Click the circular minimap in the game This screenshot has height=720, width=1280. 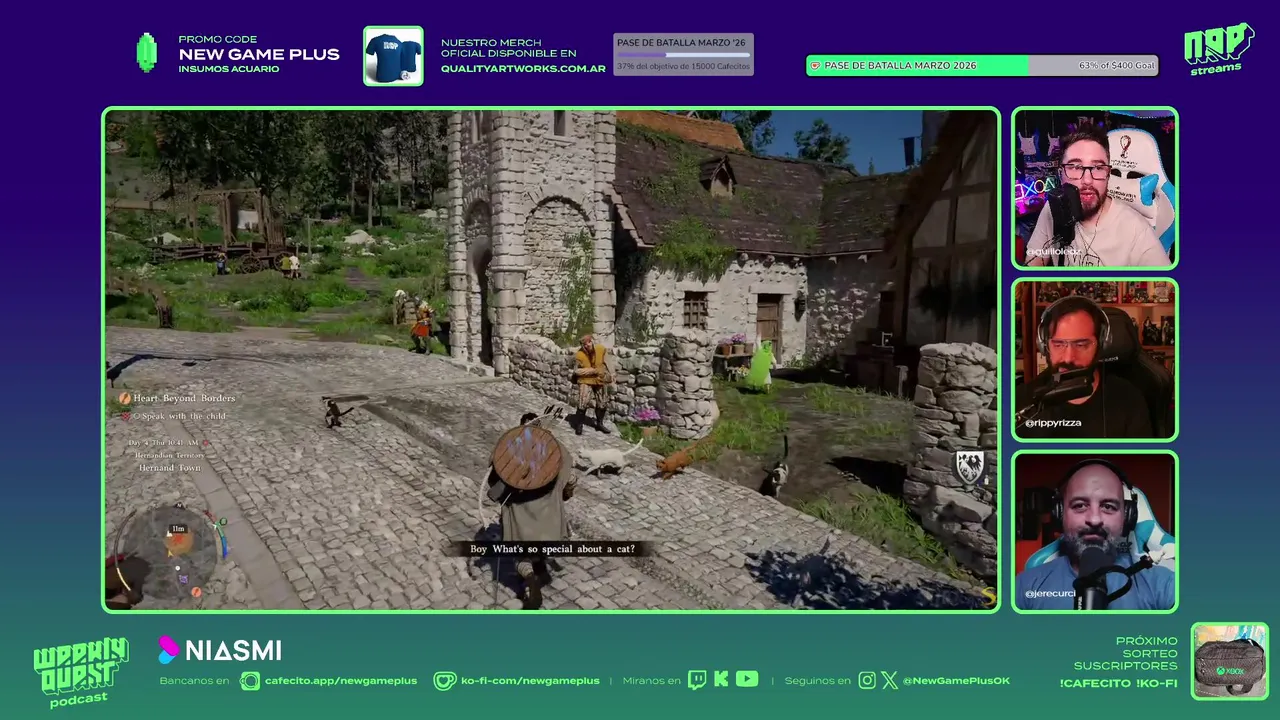pos(172,550)
